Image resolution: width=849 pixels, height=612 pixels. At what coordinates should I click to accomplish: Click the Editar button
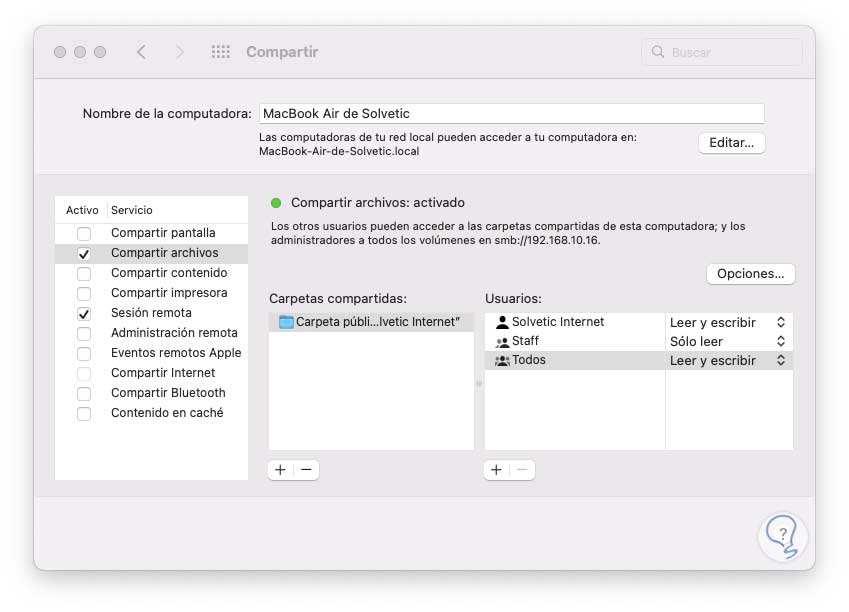731,143
